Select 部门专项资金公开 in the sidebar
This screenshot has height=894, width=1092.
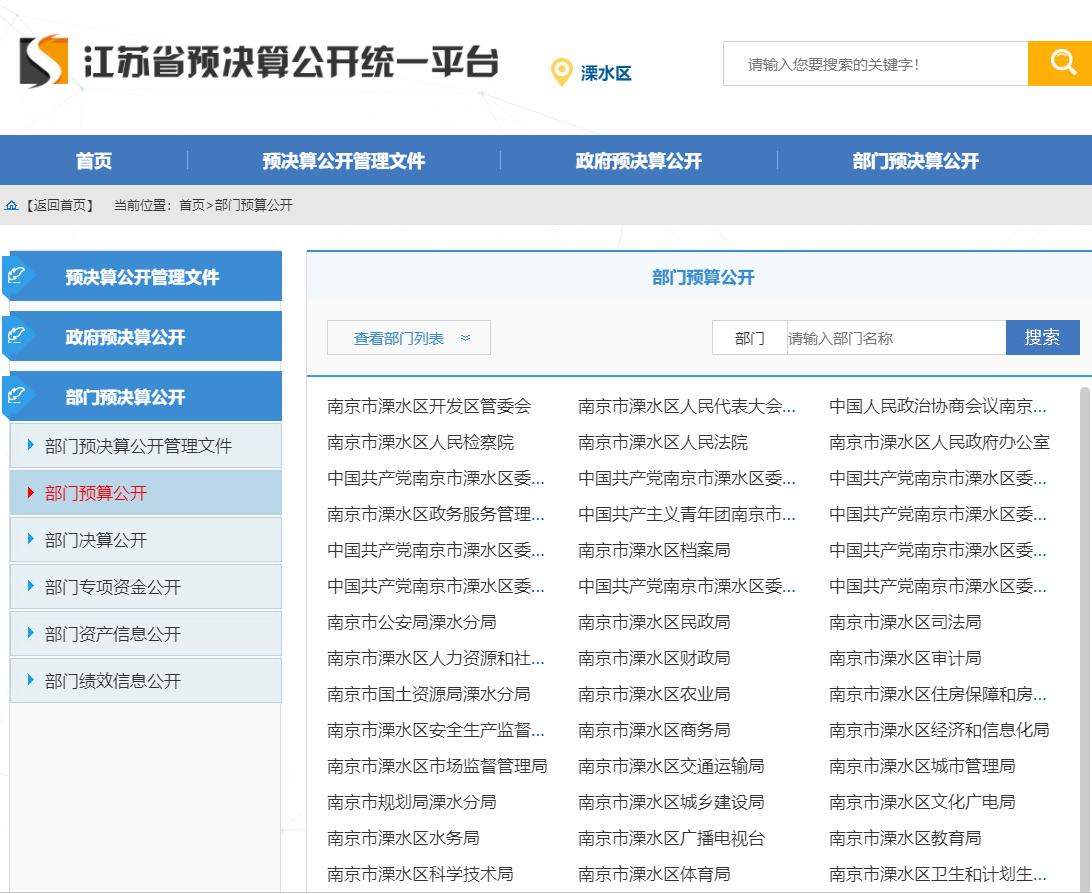(x=113, y=587)
